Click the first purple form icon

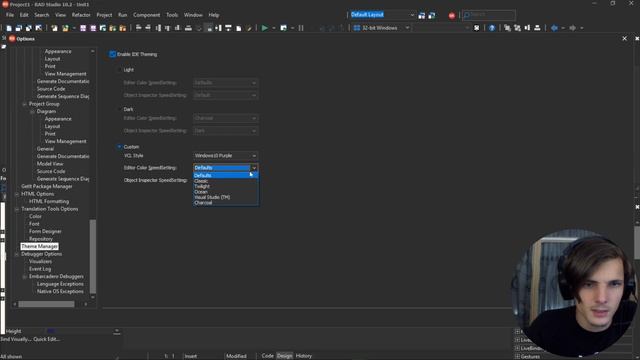click(83, 28)
